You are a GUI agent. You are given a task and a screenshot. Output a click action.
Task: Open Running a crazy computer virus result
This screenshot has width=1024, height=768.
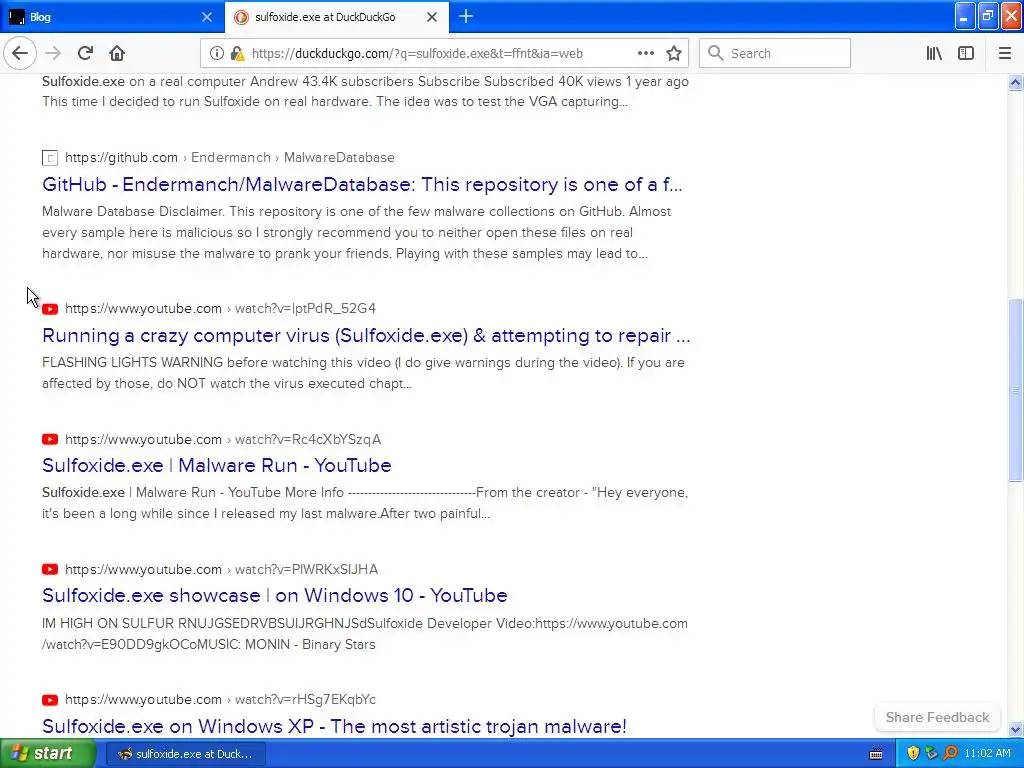(x=366, y=336)
